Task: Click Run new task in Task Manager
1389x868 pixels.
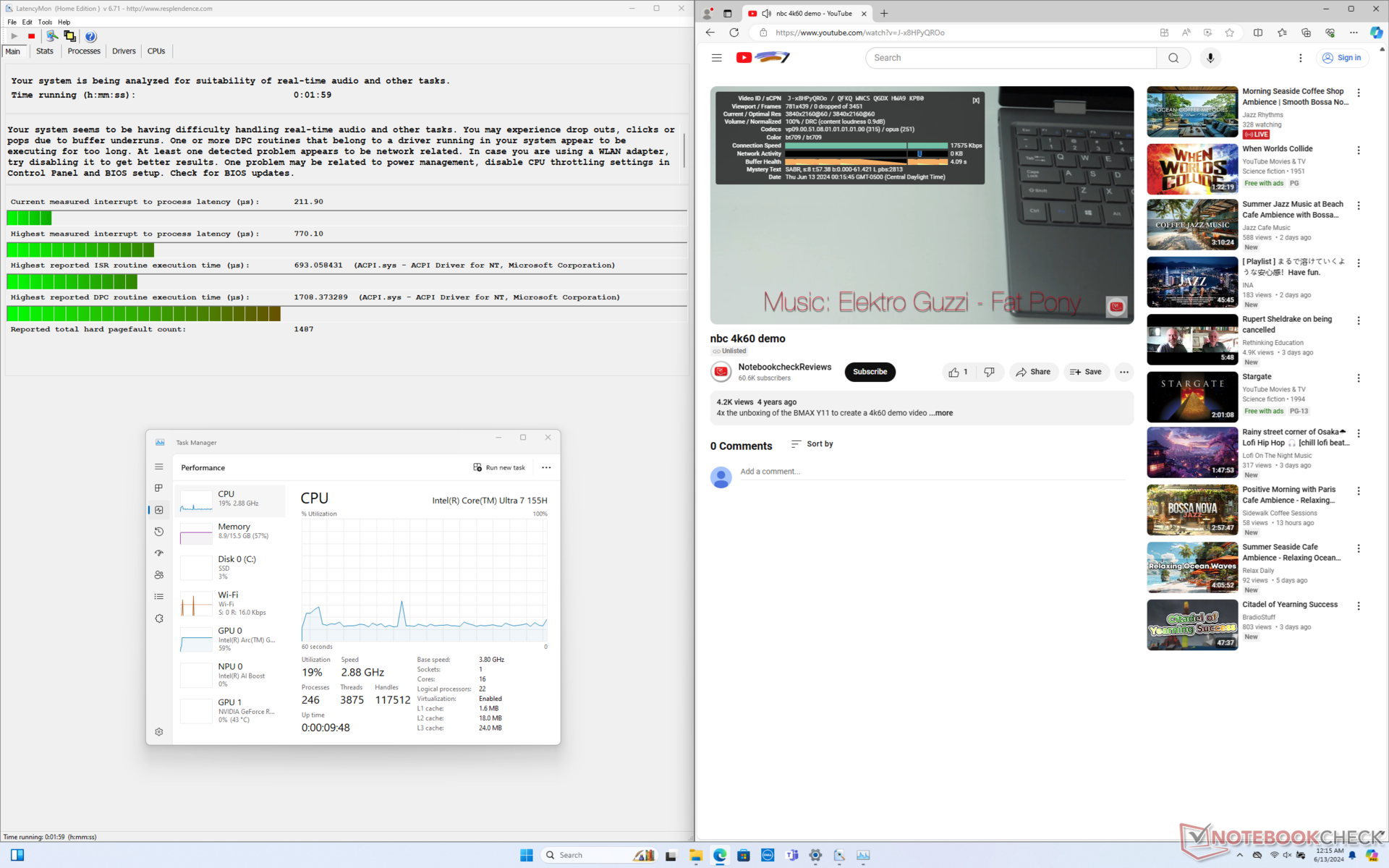Action: [x=499, y=467]
